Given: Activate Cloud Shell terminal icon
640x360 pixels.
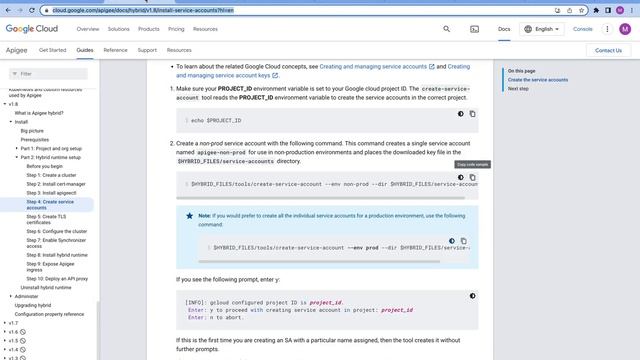Looking at the screenshot, I should pos(474,29).
